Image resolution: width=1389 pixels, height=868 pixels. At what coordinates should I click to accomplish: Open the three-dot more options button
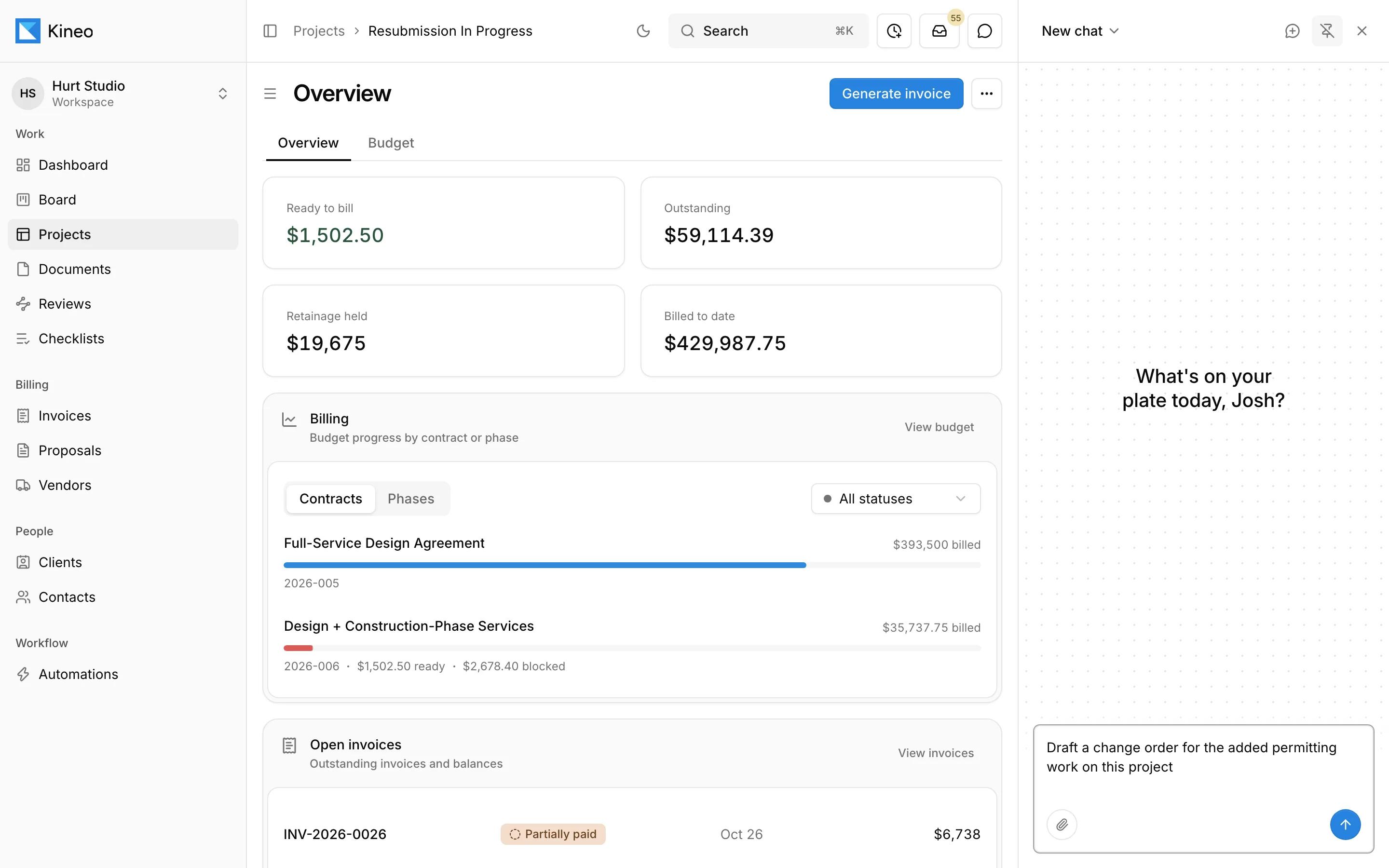tap(986, 94)
